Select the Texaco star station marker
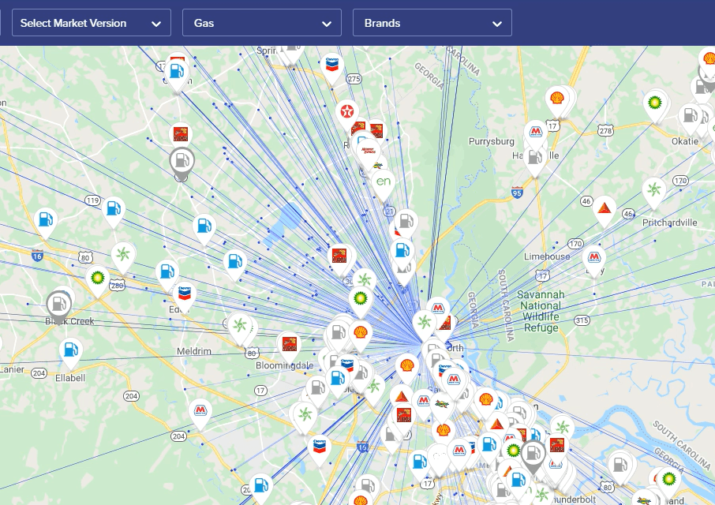The width and height of the screenshot is (715, 505). [347, 114]
